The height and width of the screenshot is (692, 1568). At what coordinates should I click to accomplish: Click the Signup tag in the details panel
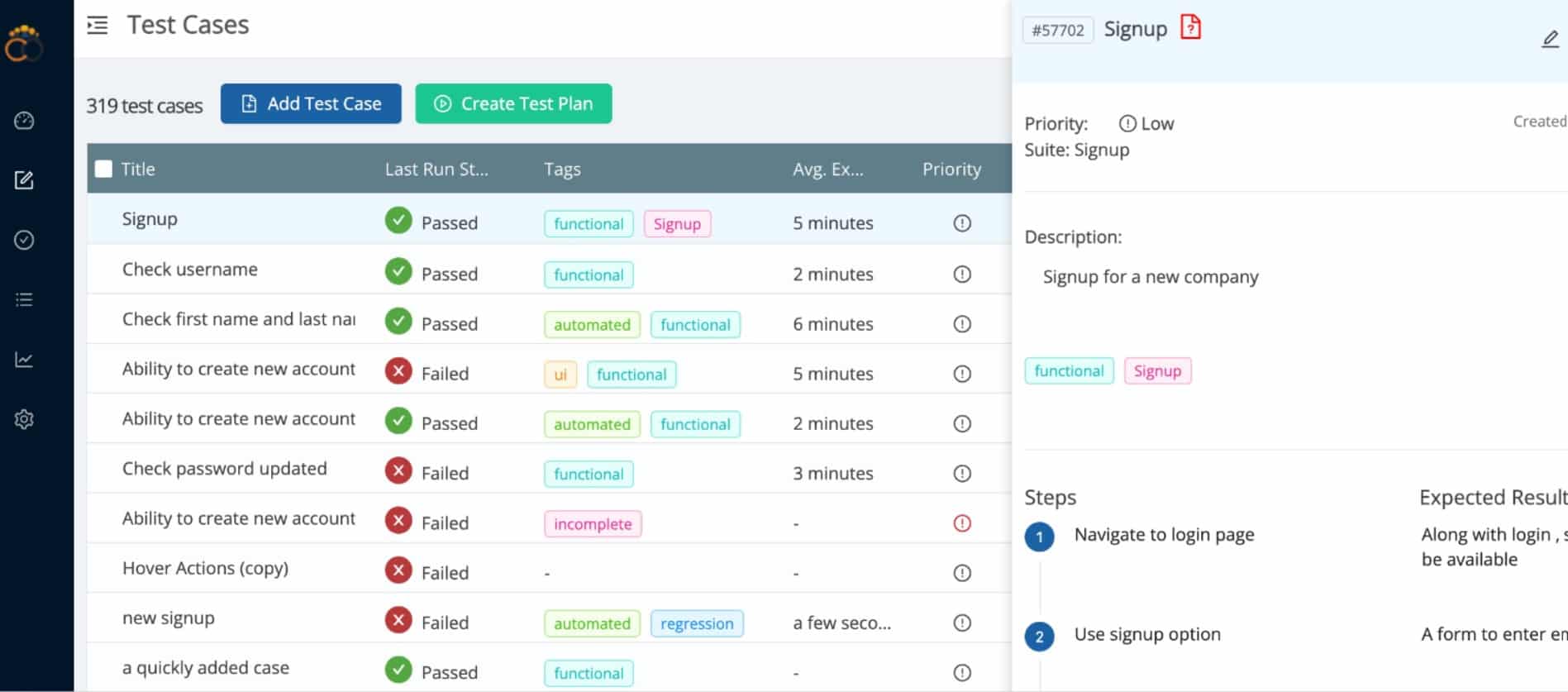click(1157, 371)
